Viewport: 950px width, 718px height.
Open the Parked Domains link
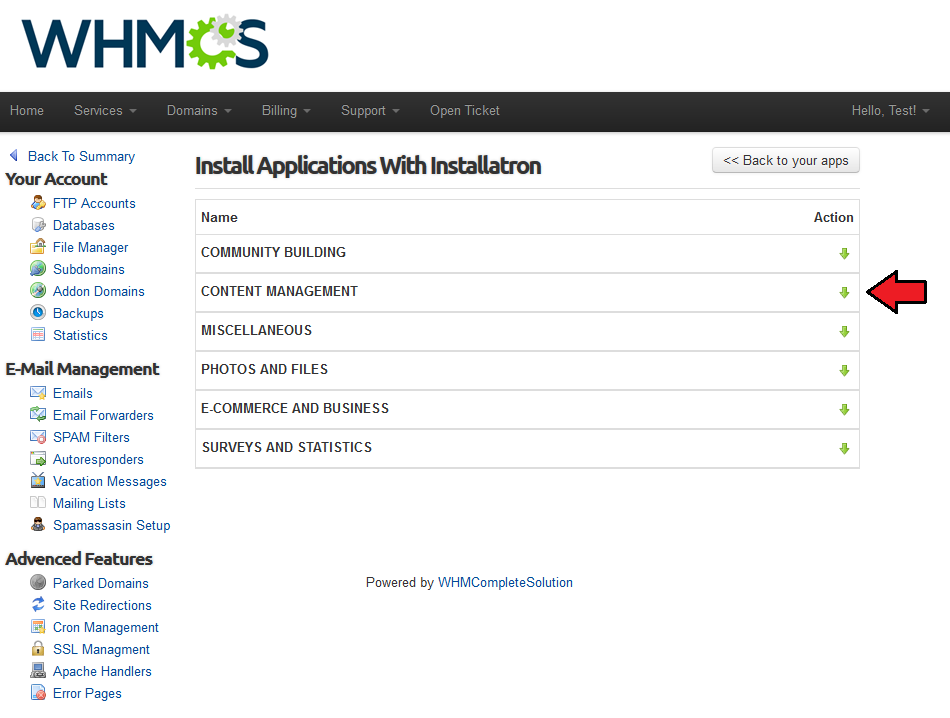click(x=101, y=583)
